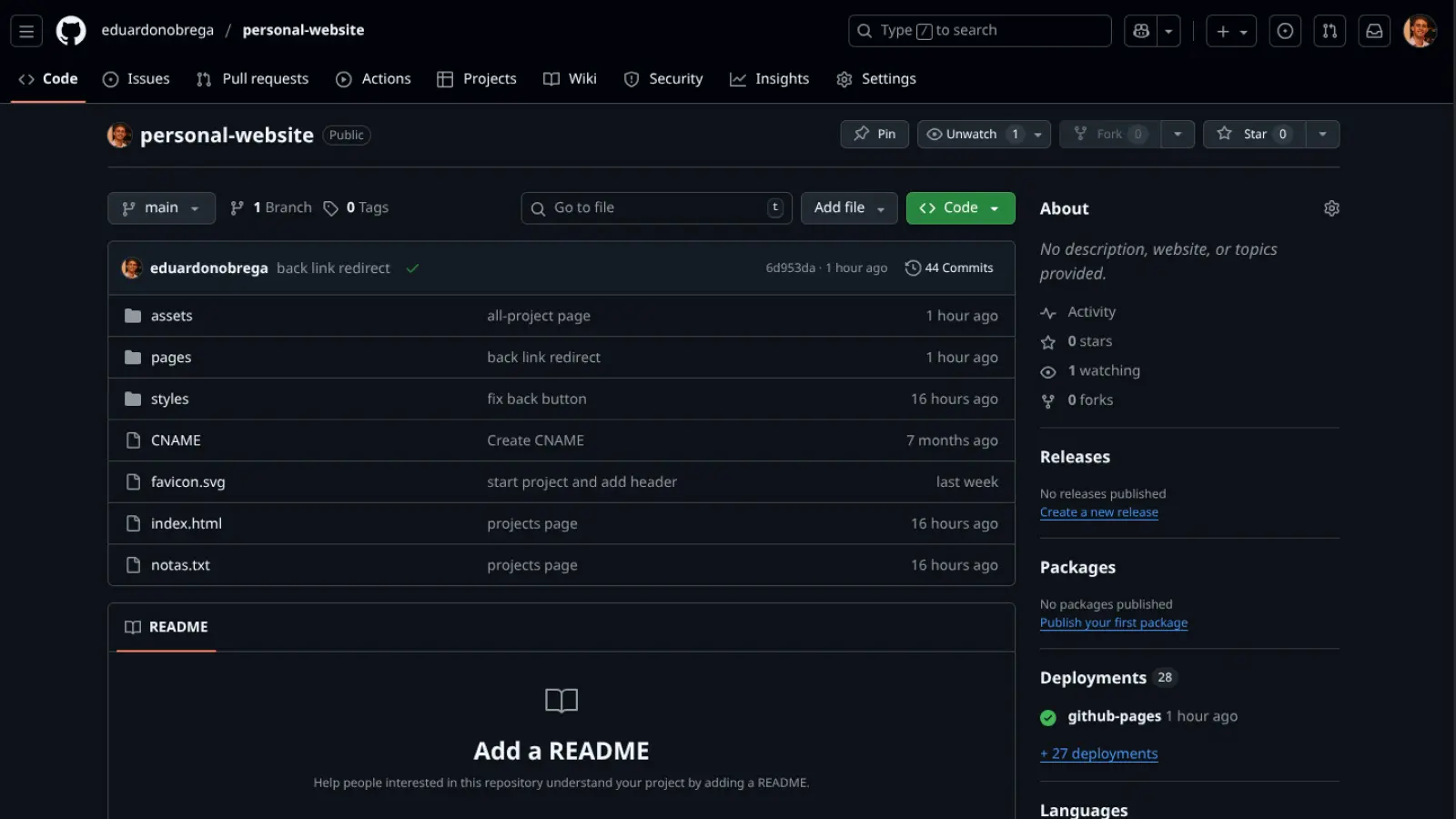
Task: Go to eduardonobrega profile in breadcrumb
Action: pyautogui.click(x=157, y=31)
